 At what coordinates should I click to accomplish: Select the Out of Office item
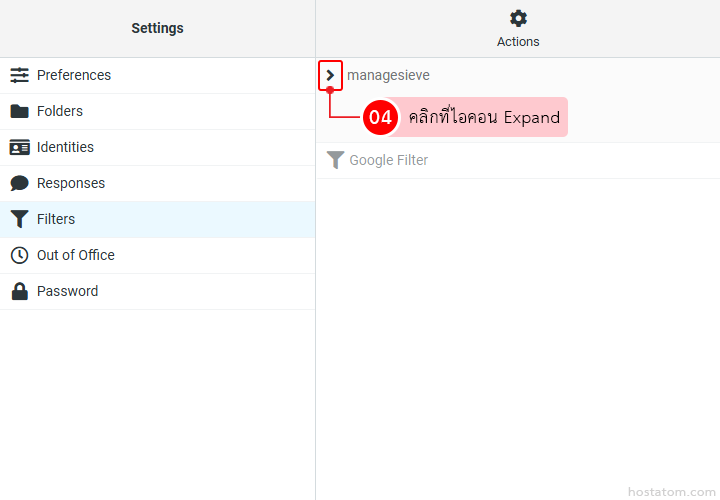[x=76, y=255]
